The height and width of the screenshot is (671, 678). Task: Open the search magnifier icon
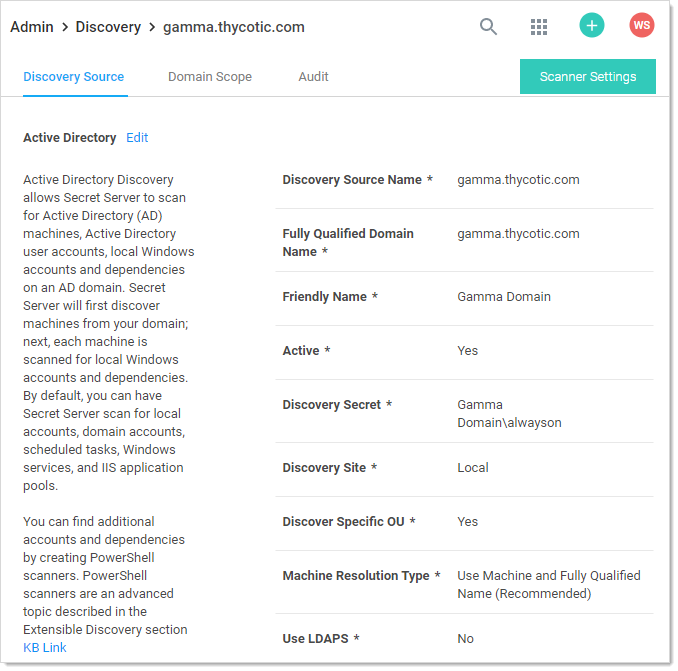[488, 27]
